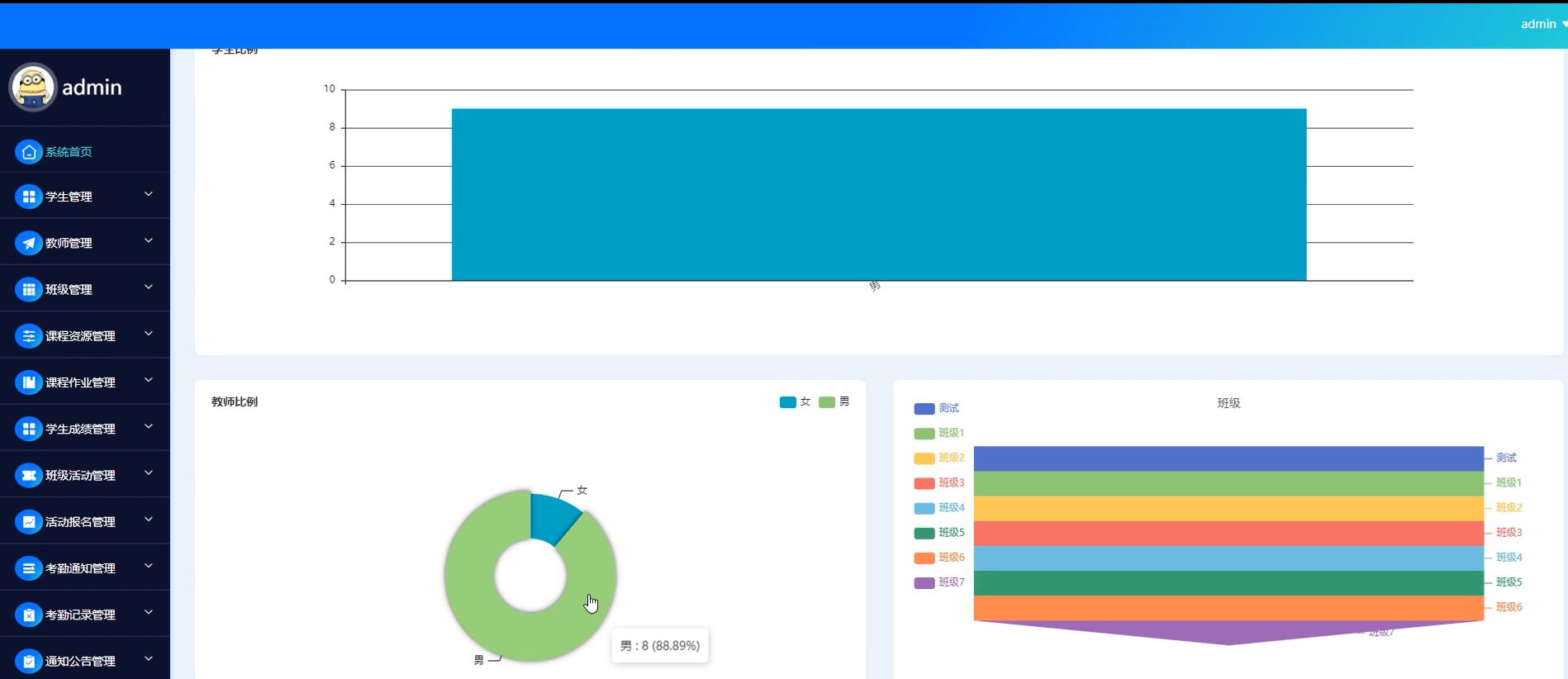Image resolution: width=1568 pixels, height=679 pixels.
Task: Click the 系统首页 home icon
Action: click(x=29, y=152)
